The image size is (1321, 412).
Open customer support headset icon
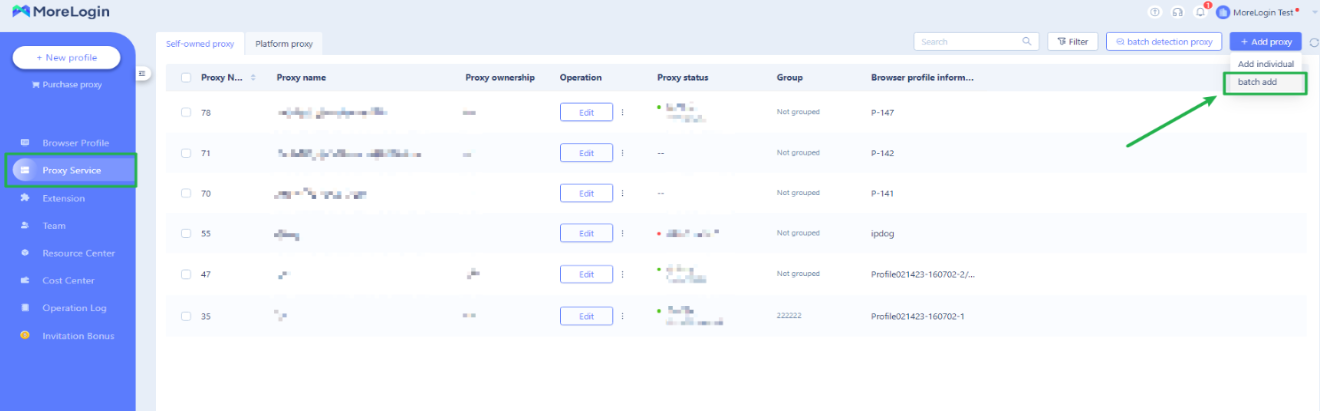(1178, 12)
